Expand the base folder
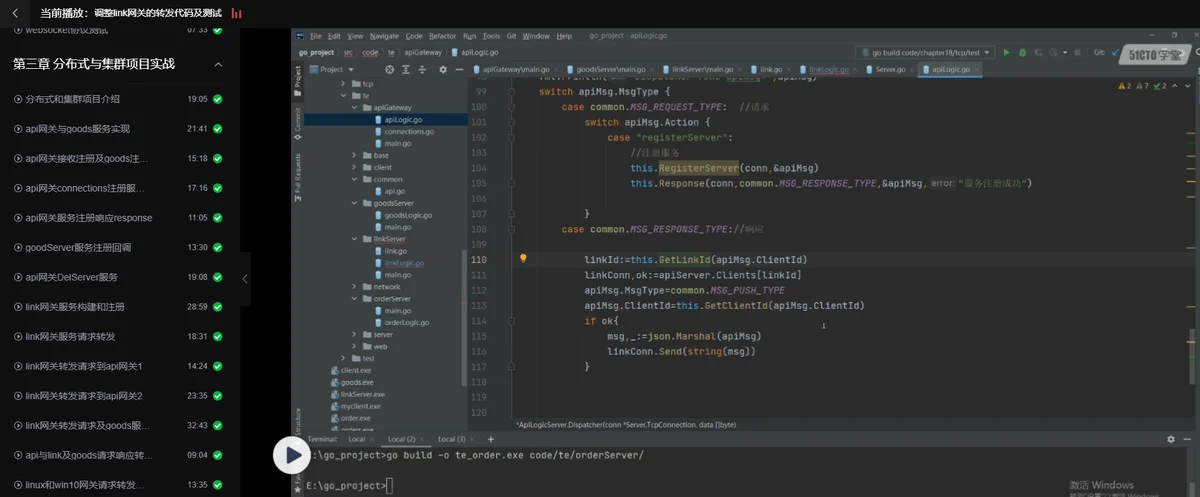 click(x=355, y=155)
